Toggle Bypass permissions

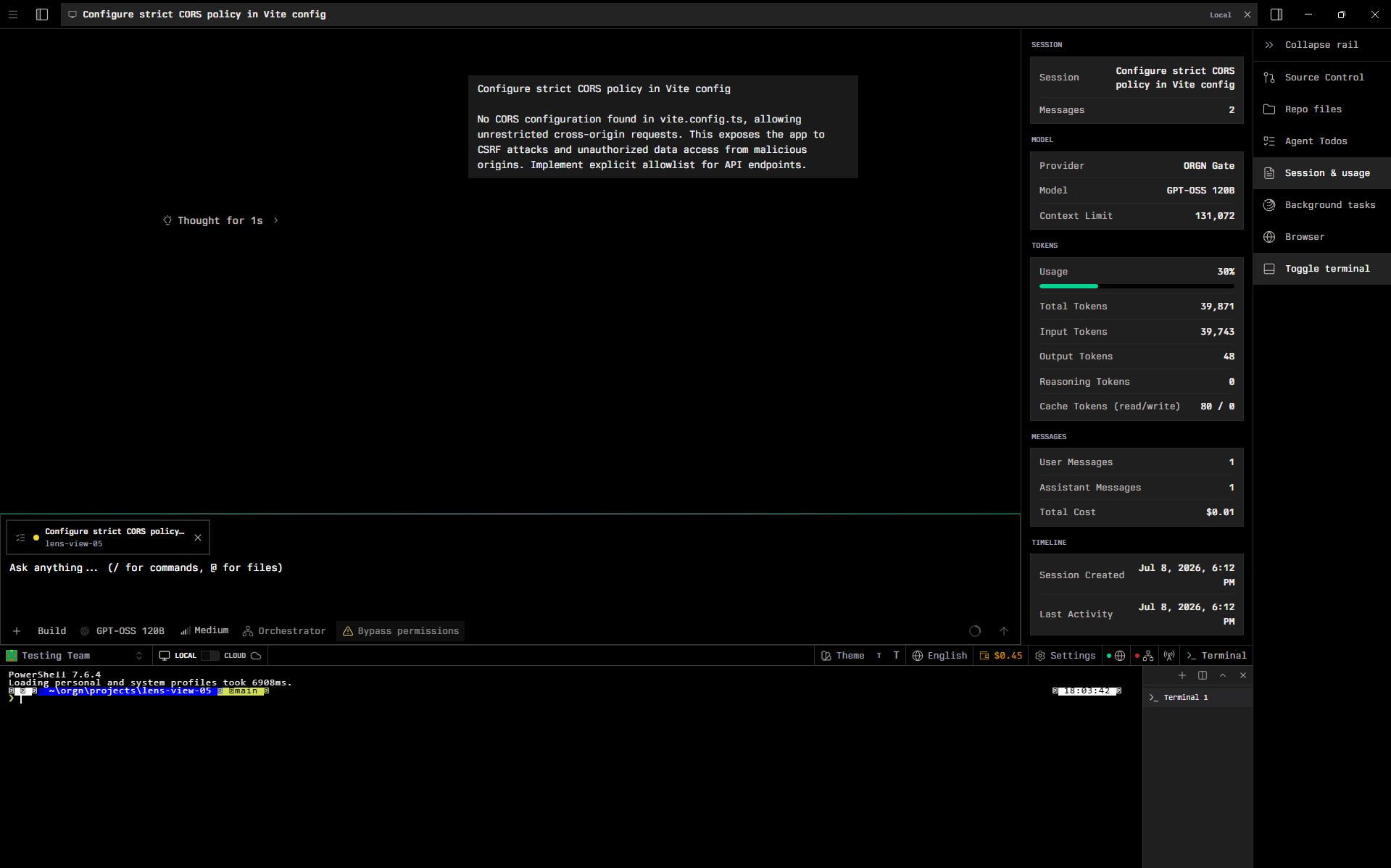(400, 631)
